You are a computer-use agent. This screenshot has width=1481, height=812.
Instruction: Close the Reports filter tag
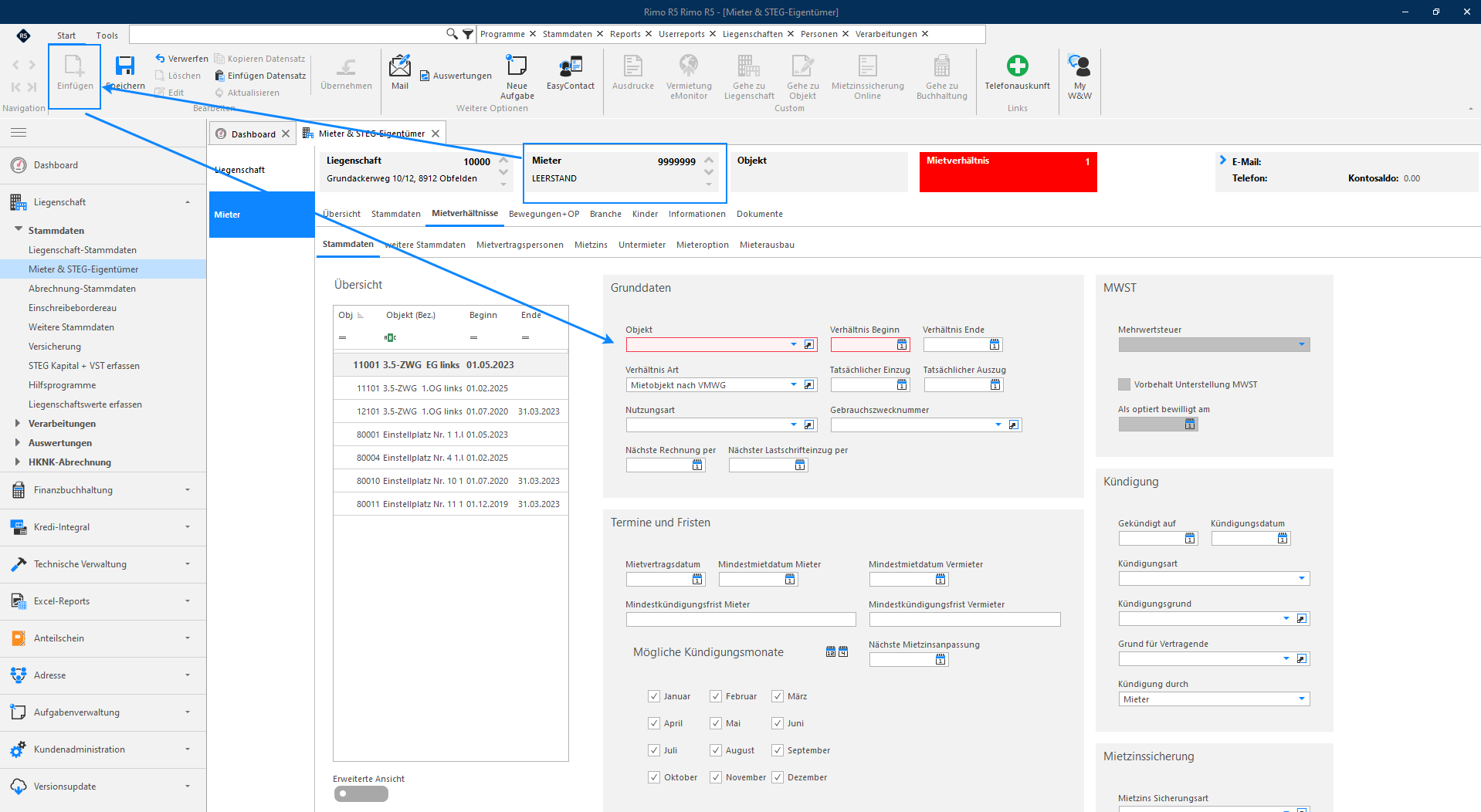[649, 34]
